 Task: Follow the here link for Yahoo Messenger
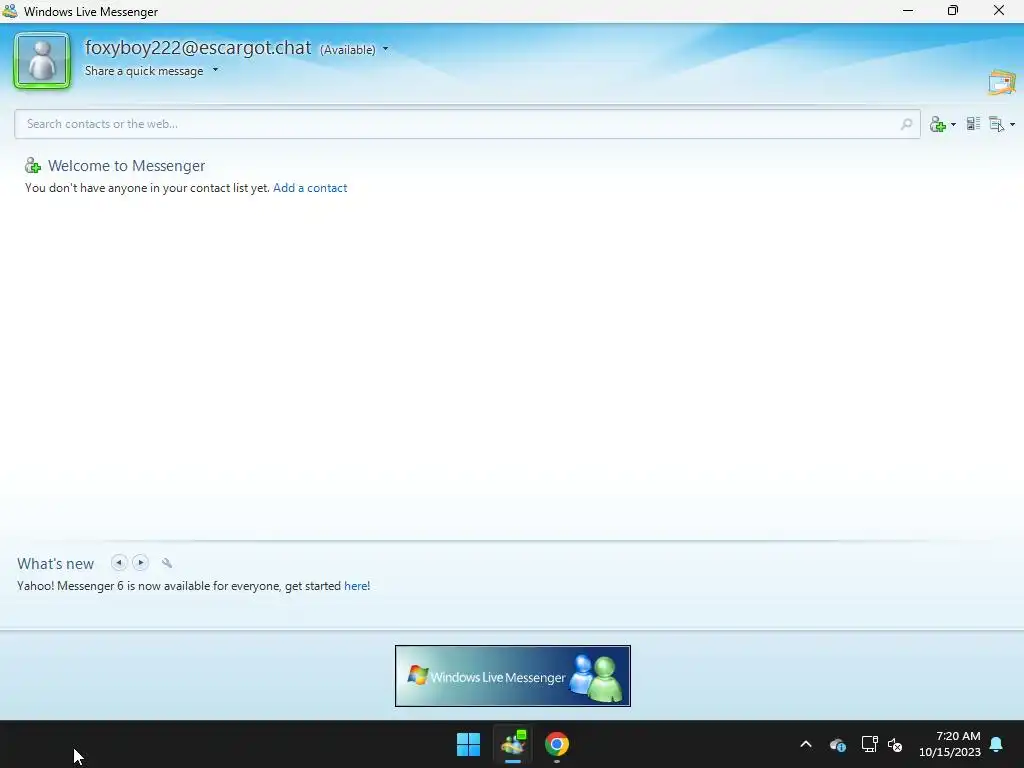click(x=355, y=586)
